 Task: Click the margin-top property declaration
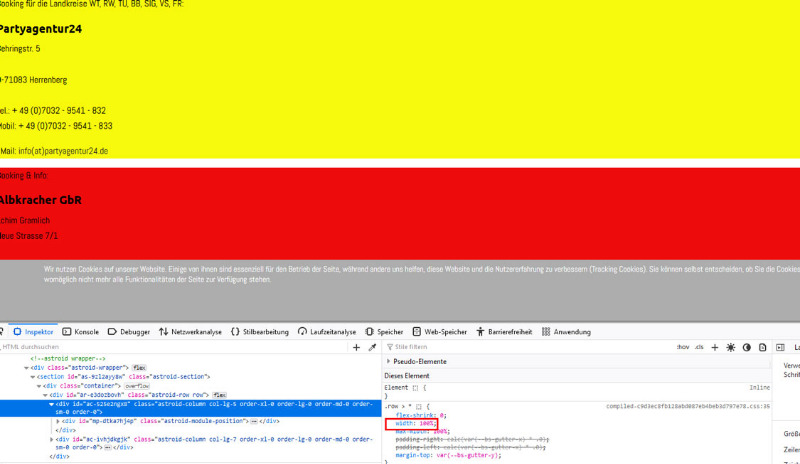pos(448,455)
